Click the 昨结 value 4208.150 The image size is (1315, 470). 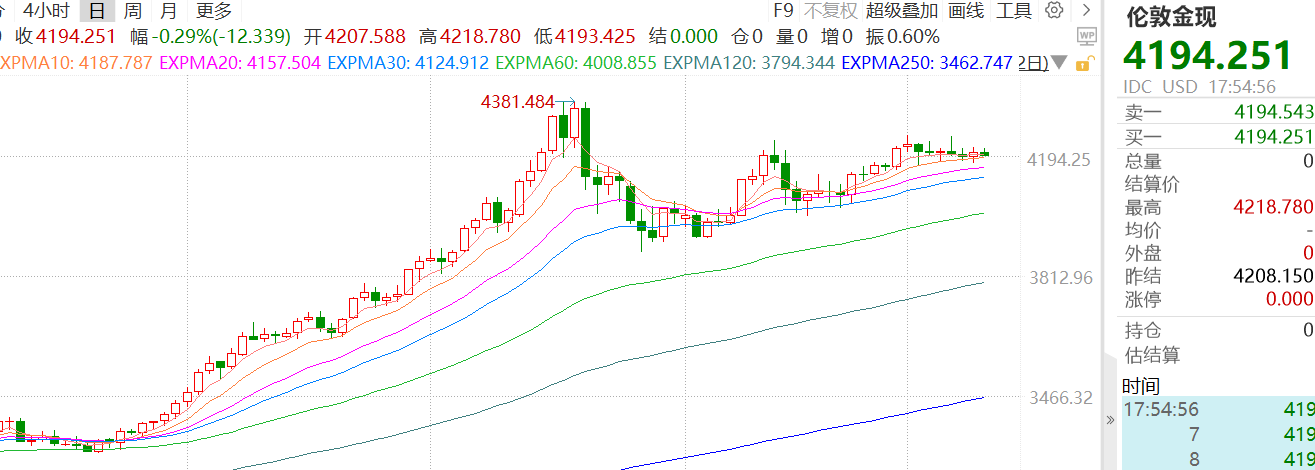click(x=1273, y=276)
